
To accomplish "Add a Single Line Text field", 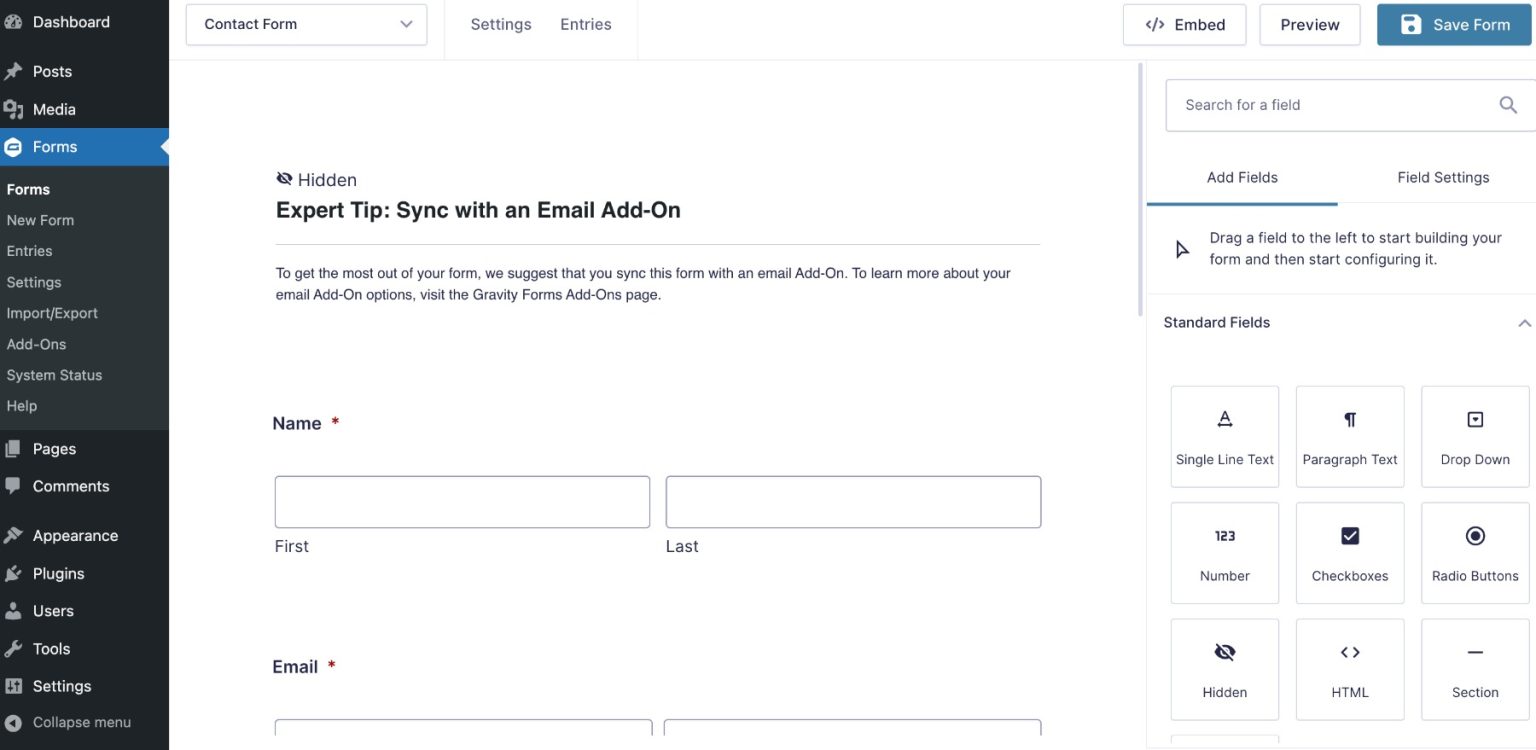I will (1224, 437).
